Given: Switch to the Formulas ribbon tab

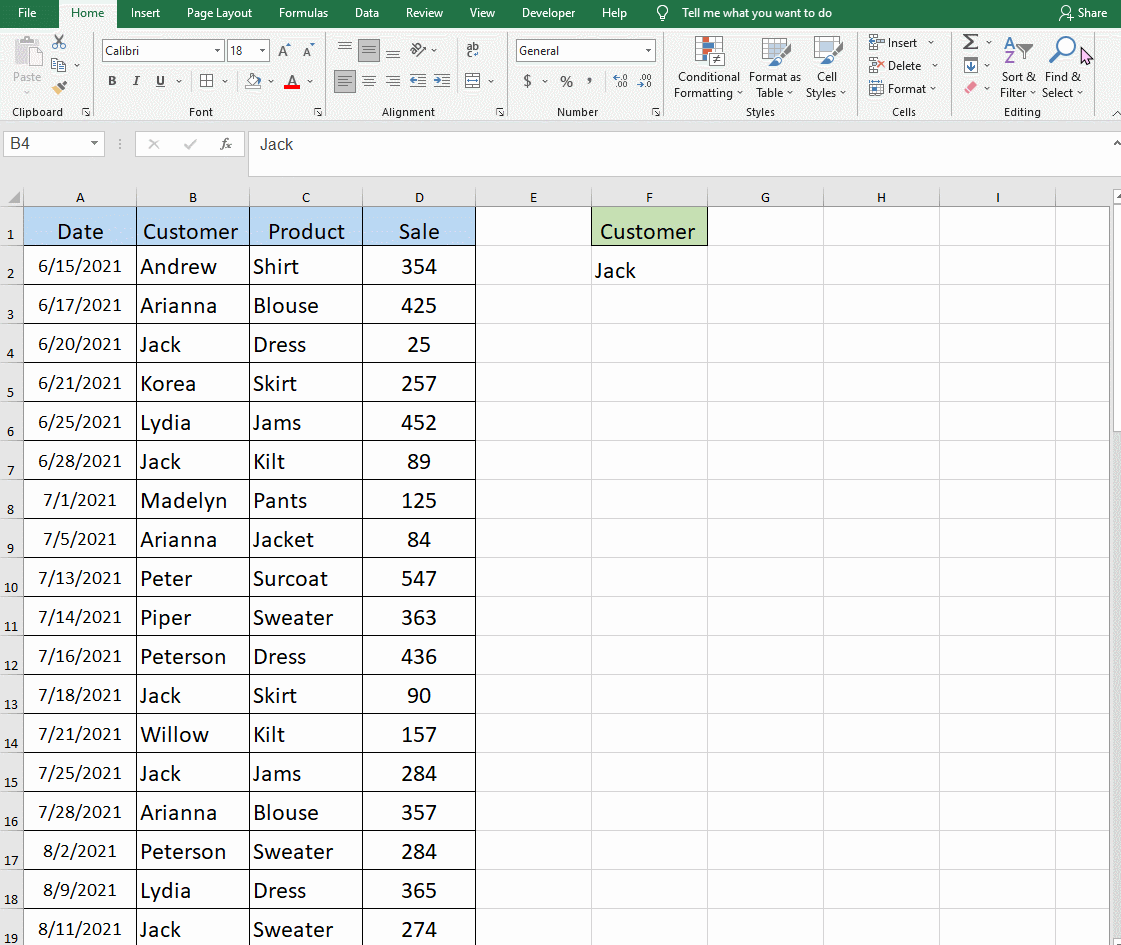Looking at the screenshot, I should tap(303, 13).
